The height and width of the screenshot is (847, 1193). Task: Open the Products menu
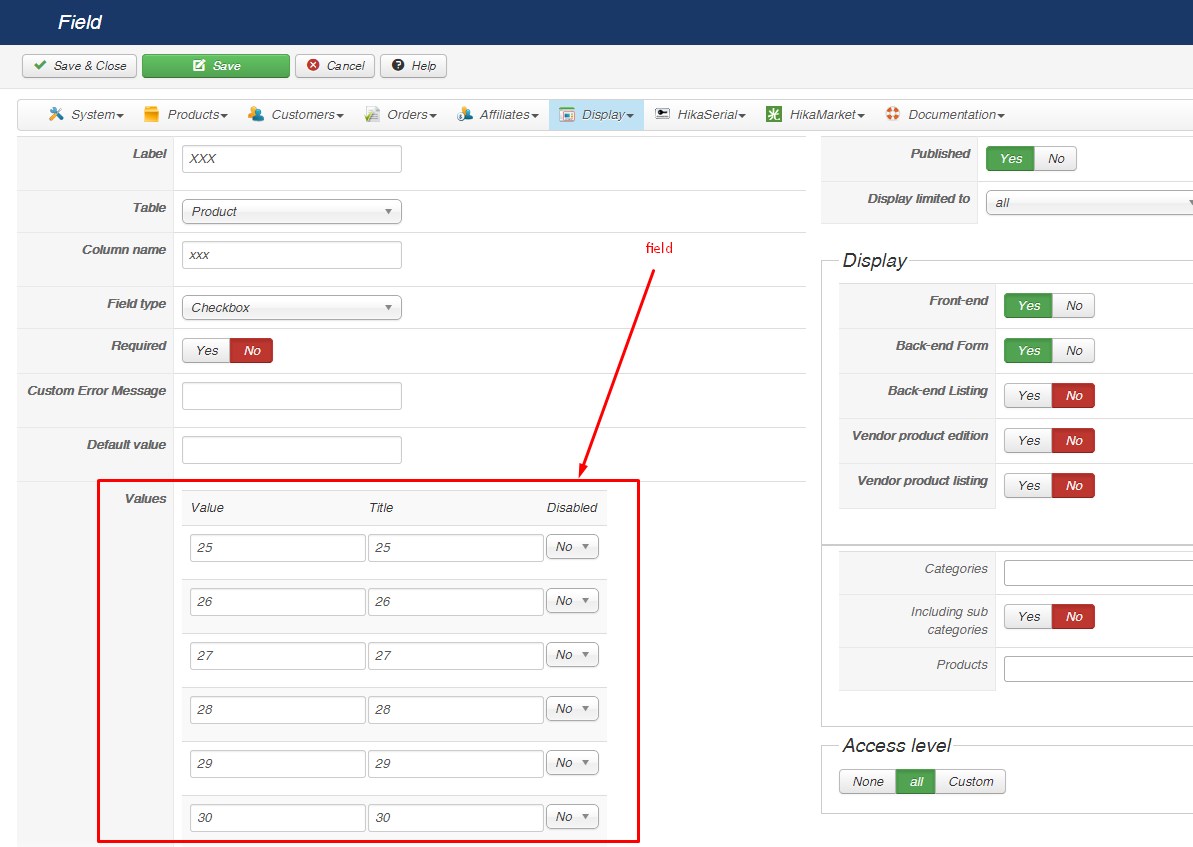pos(186,114)
